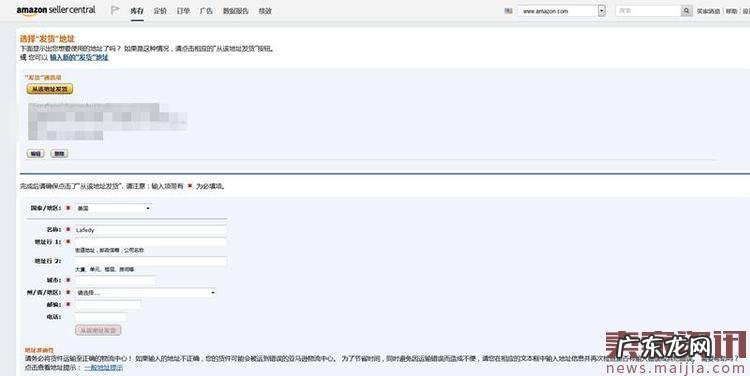Open the 定价 (Pricing) menu
Image resolution: width=750 pixels, height=376 pixels.
click(x=160, y=11)
